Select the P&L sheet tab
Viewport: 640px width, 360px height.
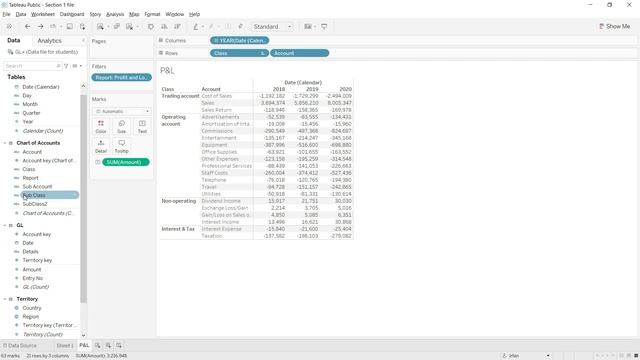84,345
